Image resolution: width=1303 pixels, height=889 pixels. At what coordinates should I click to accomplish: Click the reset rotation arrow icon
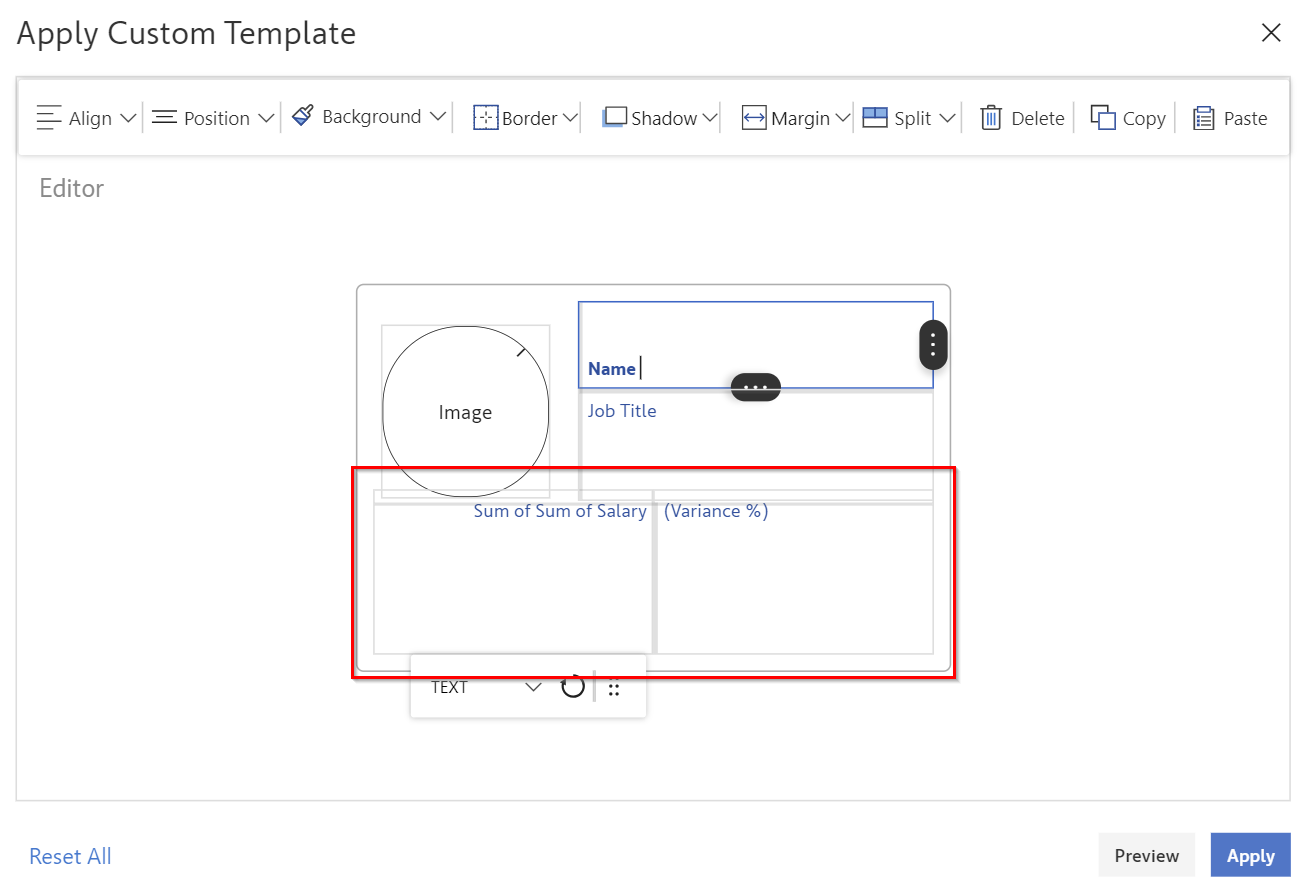coord(572,687)
